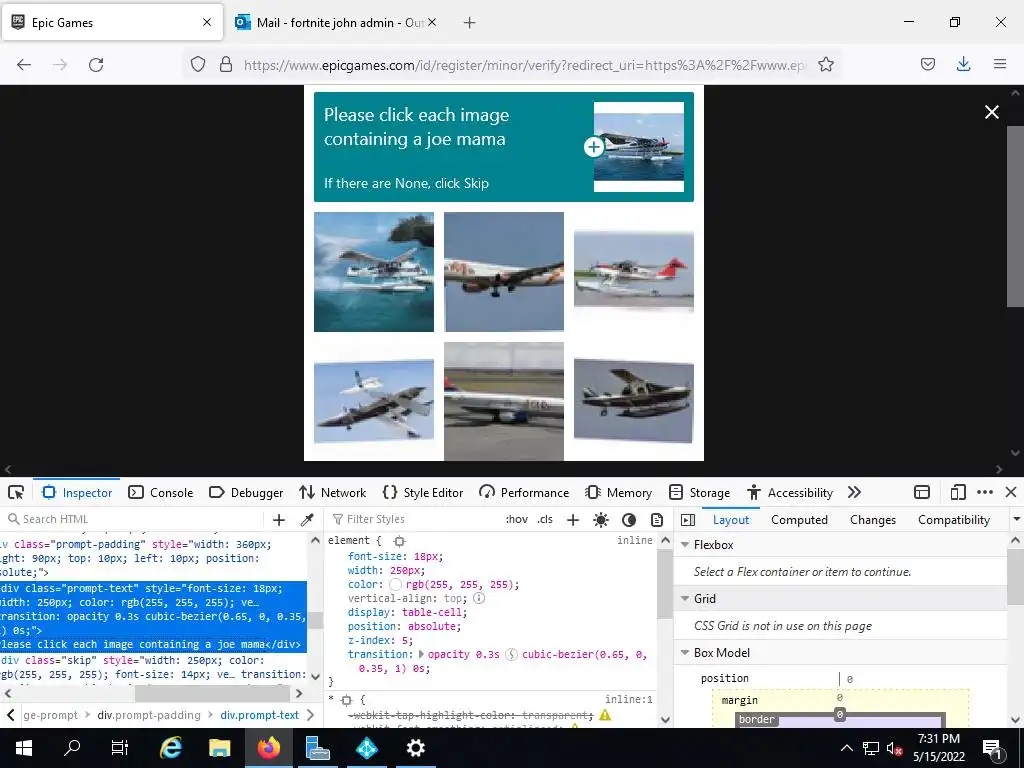1024x768 pixels.
Task: Select the dark floatplane on gray image
Action: click(633, 401)
